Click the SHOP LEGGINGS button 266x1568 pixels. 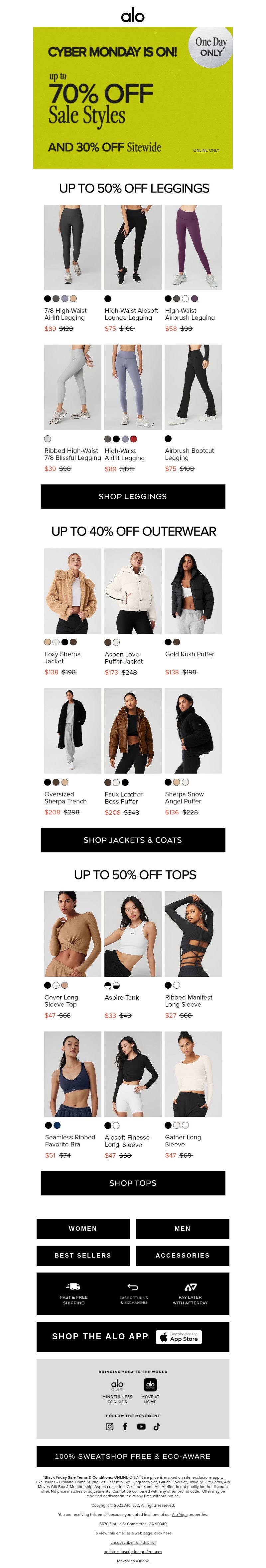pyautogui.click(x=133, y=496)
